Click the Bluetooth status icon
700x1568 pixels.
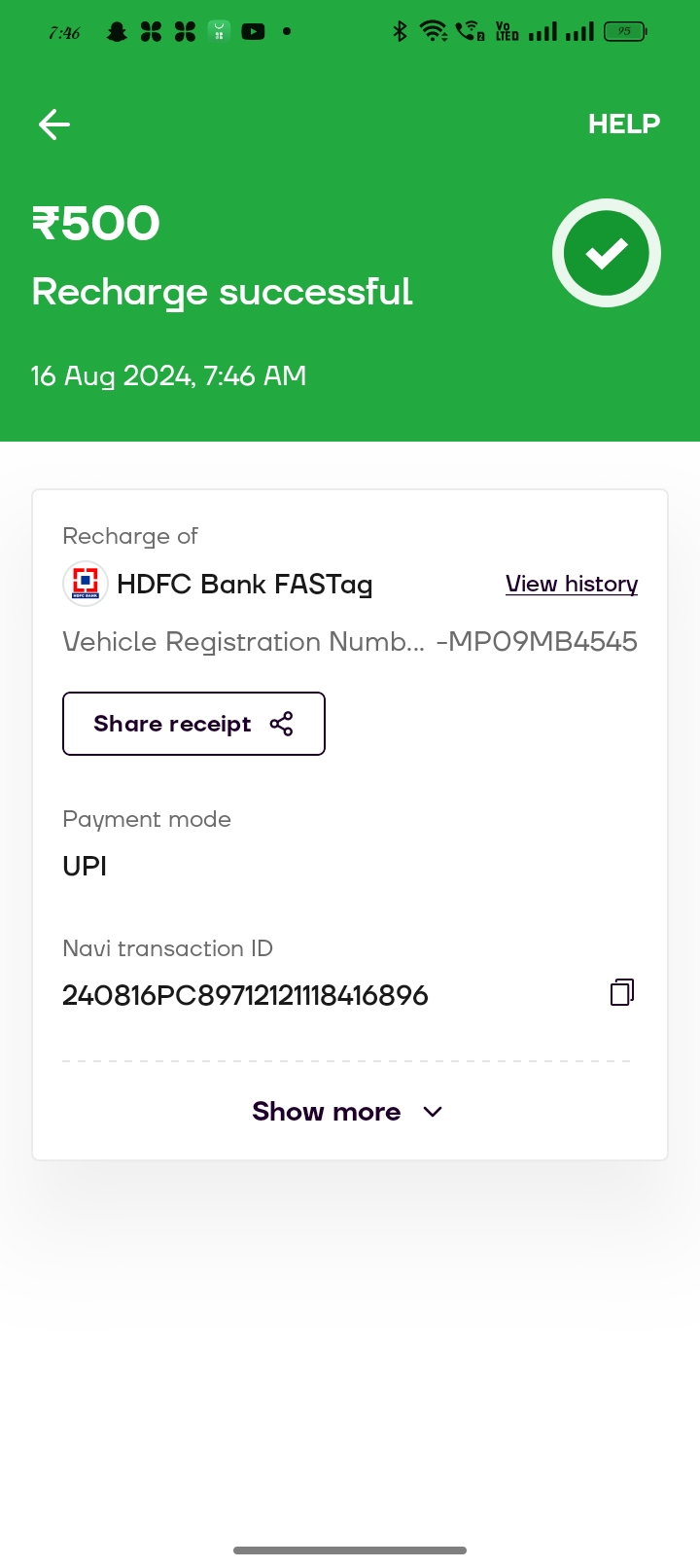point(400,32)
